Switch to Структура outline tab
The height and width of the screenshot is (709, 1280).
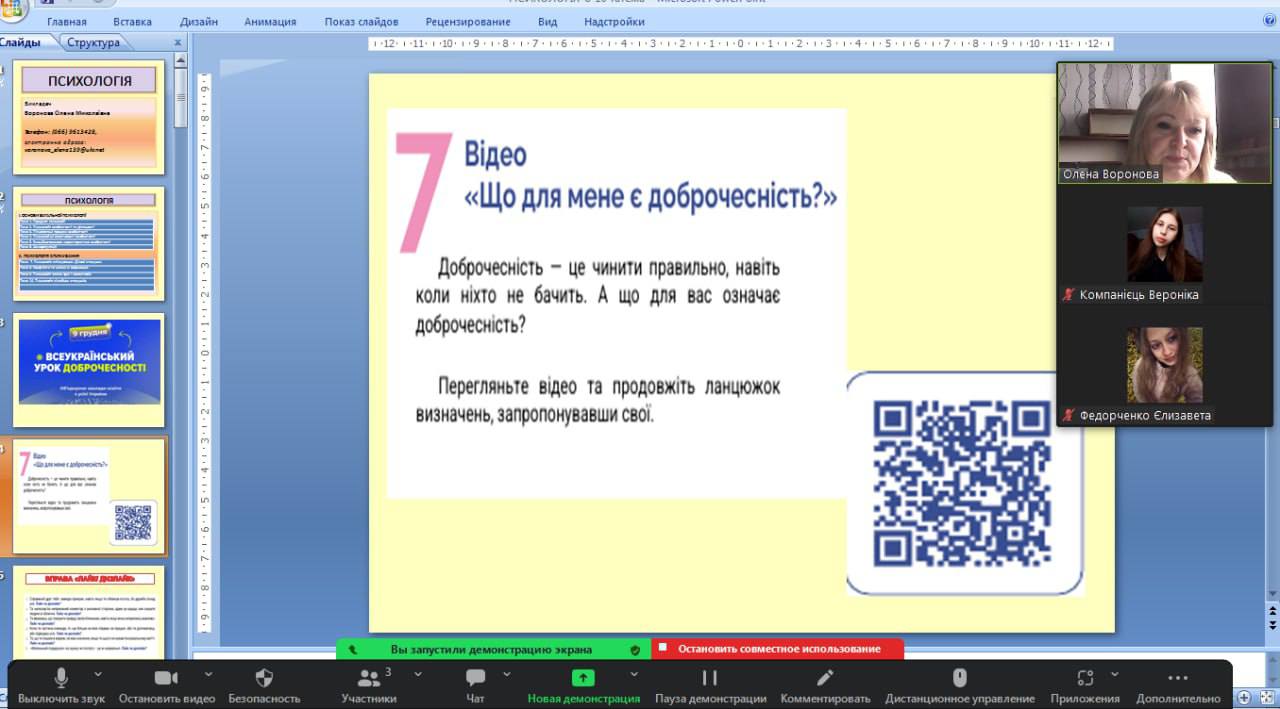click(93, 42)
